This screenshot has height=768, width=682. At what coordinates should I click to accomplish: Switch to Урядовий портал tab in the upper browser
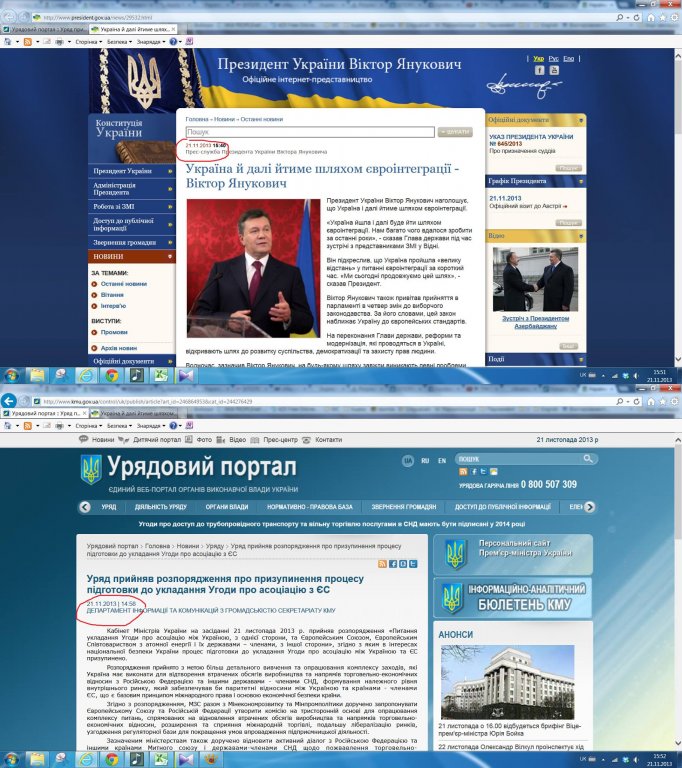coord(44,30)
